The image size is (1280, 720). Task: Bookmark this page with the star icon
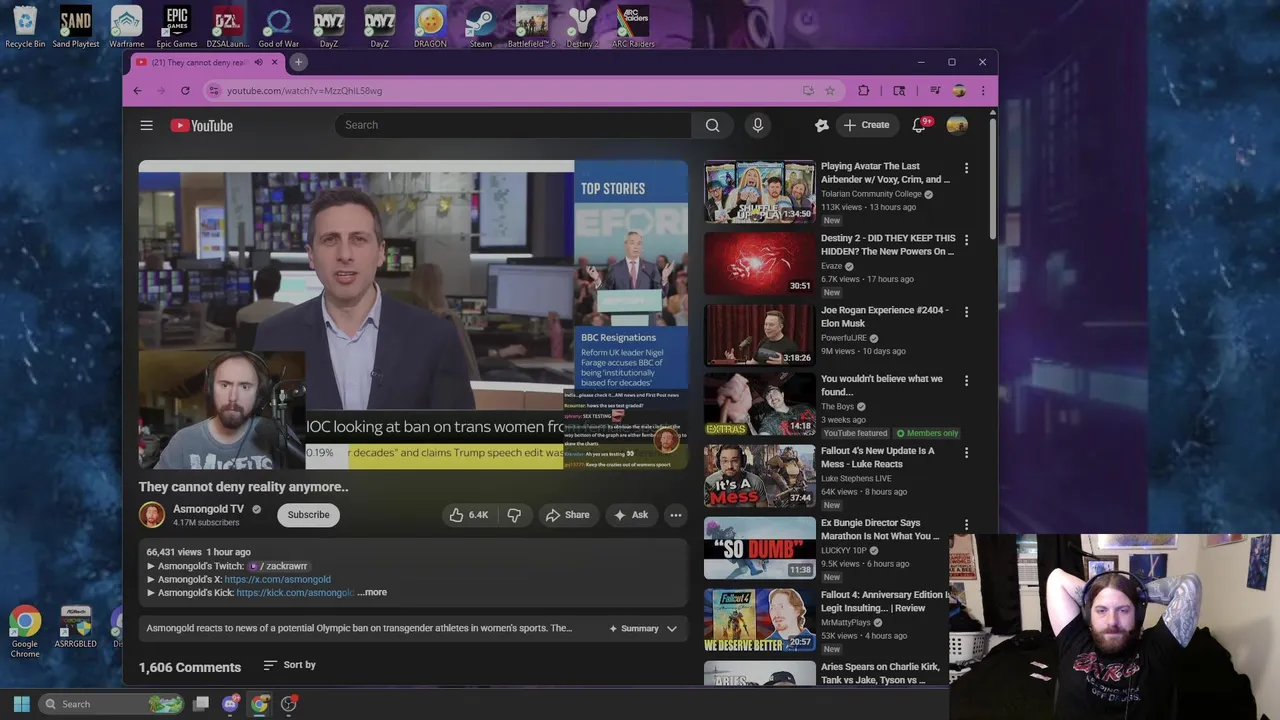coord(829,91)
